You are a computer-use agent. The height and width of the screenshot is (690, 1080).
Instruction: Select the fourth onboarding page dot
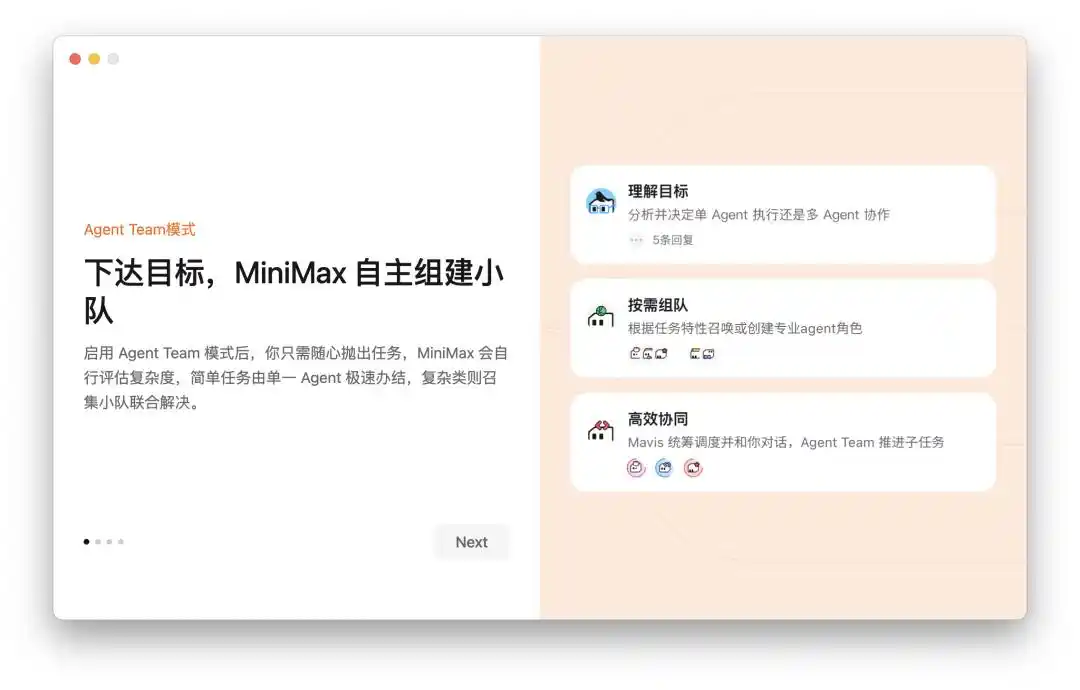tap(121, 541)
